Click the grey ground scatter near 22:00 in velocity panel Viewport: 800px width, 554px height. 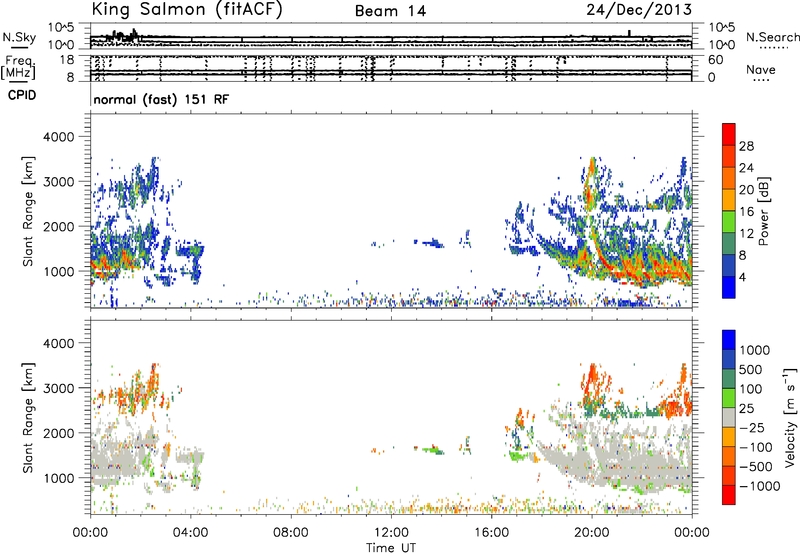point(641,462)
